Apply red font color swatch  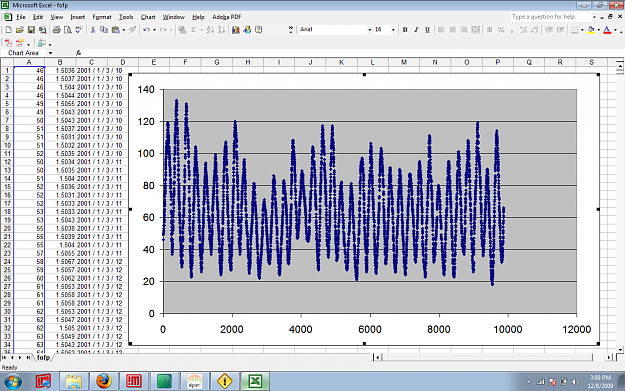[607, 30]
